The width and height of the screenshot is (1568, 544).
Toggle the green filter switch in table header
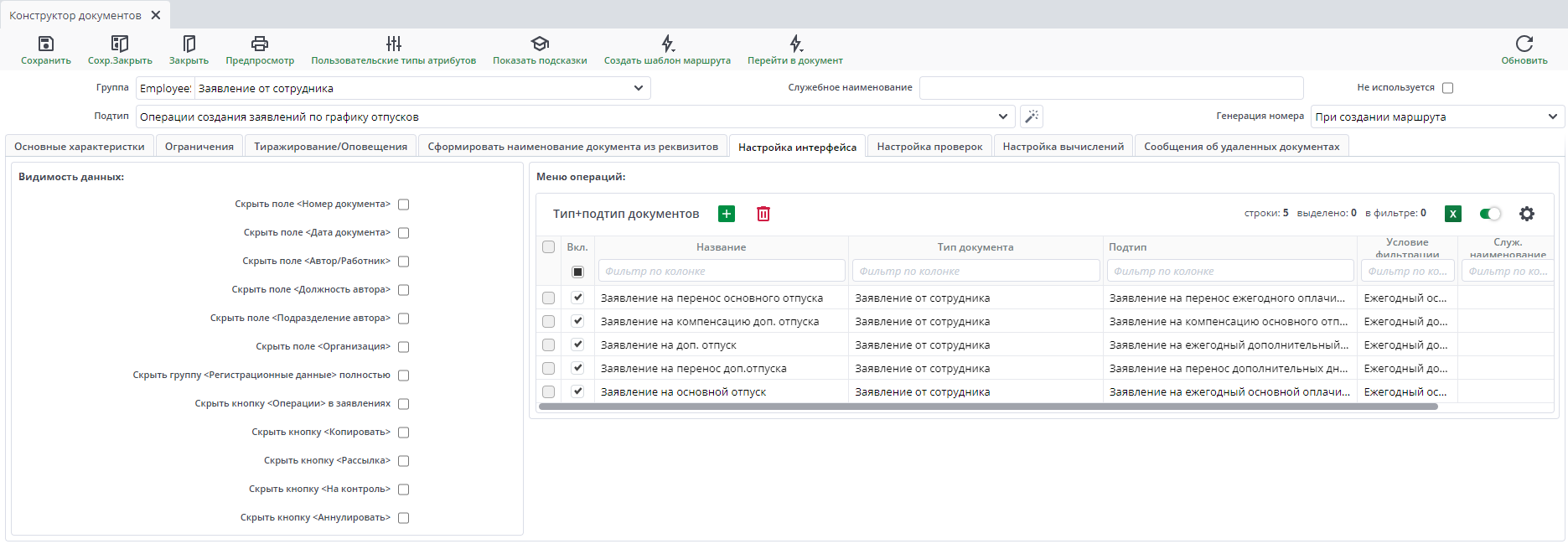pyautogui.click(x=1490, y=214)
